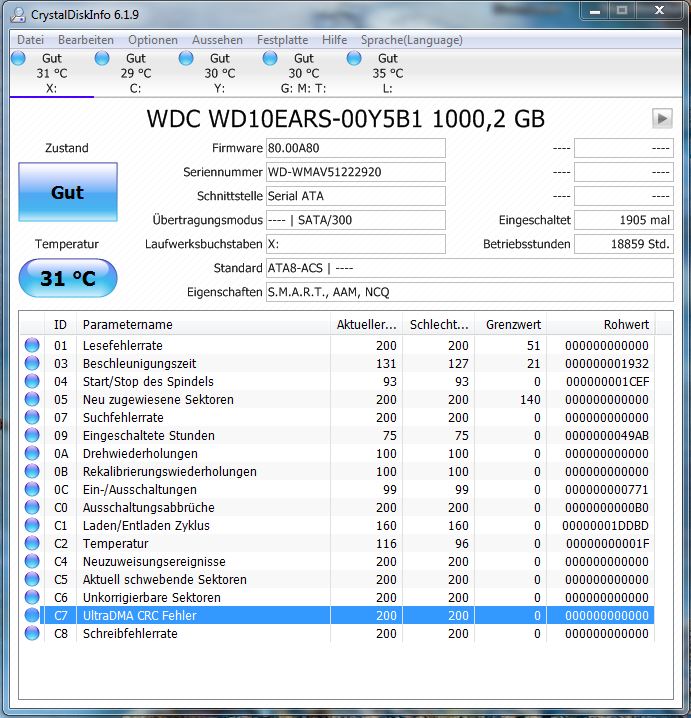
Task: Select the Schreibfehlerrate parameter name
Action: (x=130, y=633)
